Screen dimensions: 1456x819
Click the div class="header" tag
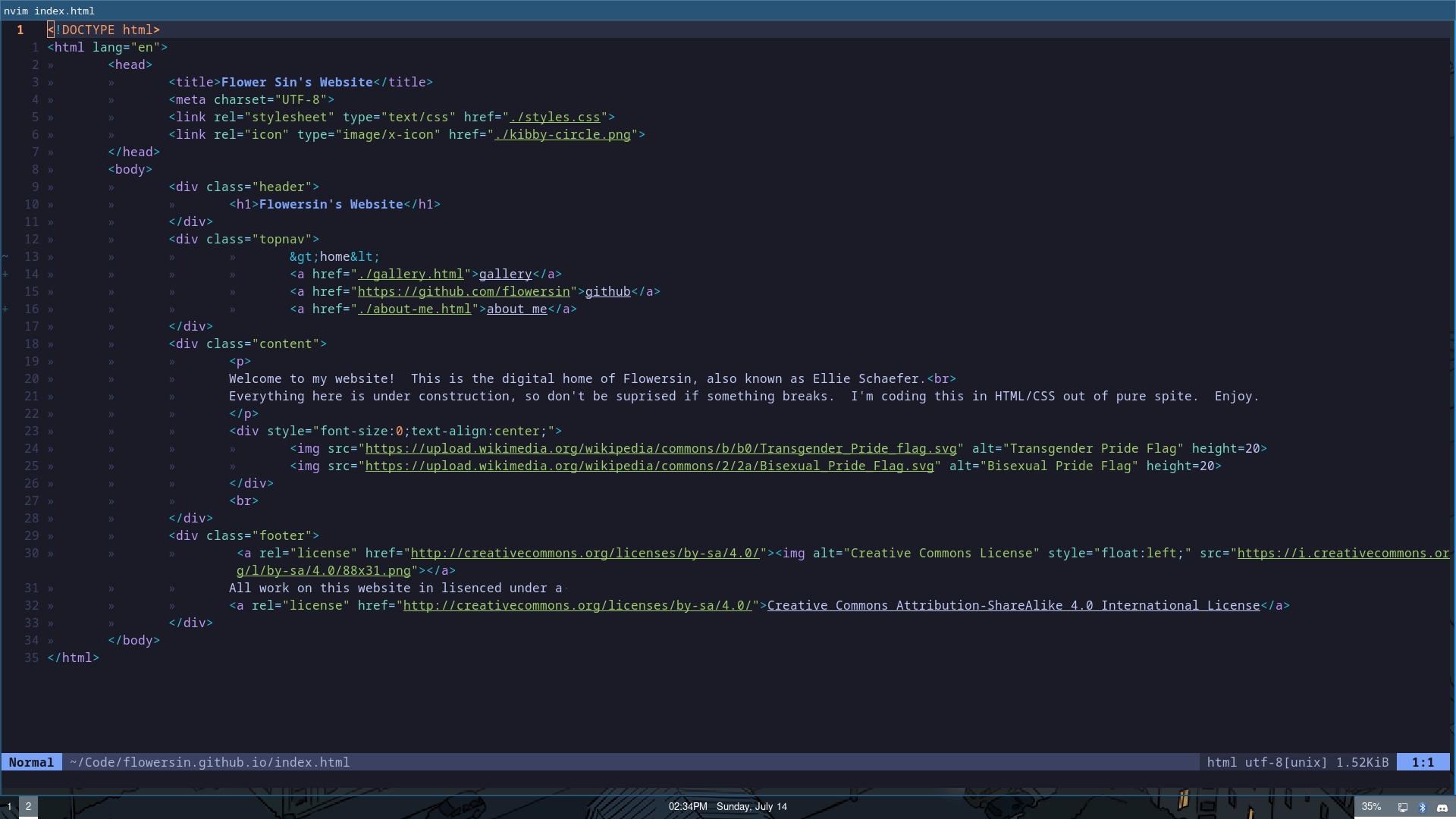(x=243, y=187)
